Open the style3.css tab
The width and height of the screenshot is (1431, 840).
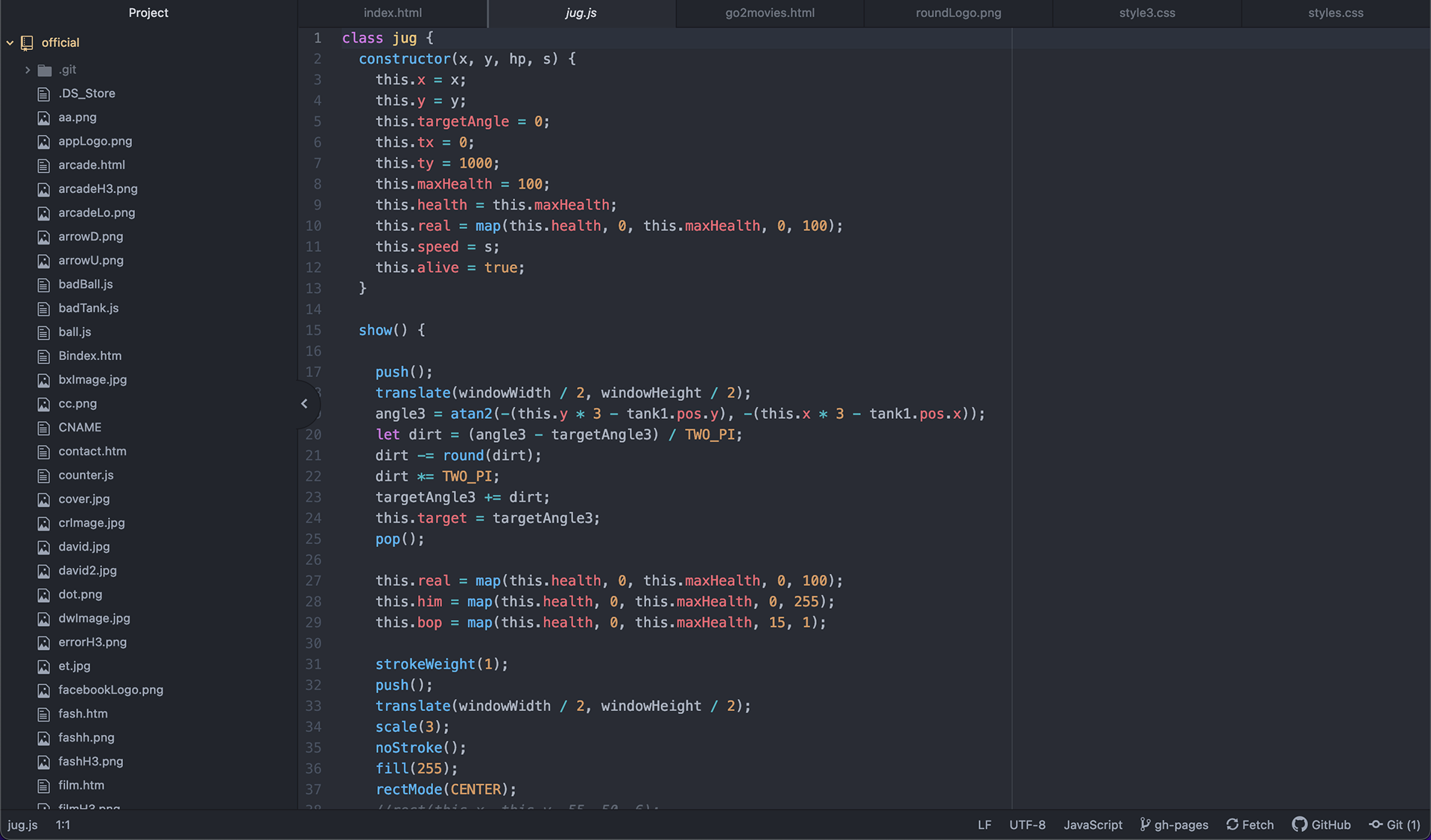[x=1147, y=13]
